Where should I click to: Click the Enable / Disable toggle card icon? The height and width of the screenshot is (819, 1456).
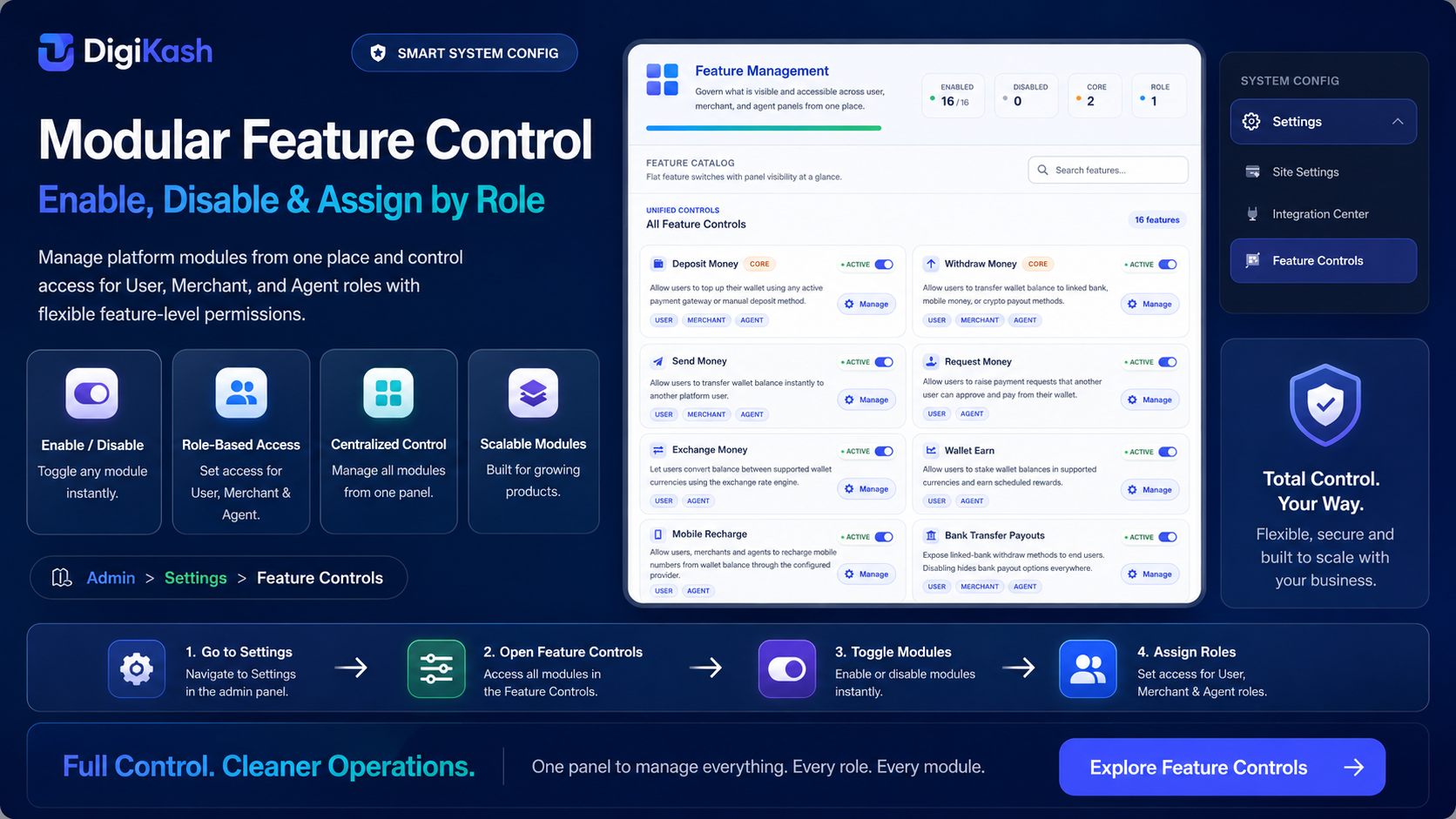point(92,393)
